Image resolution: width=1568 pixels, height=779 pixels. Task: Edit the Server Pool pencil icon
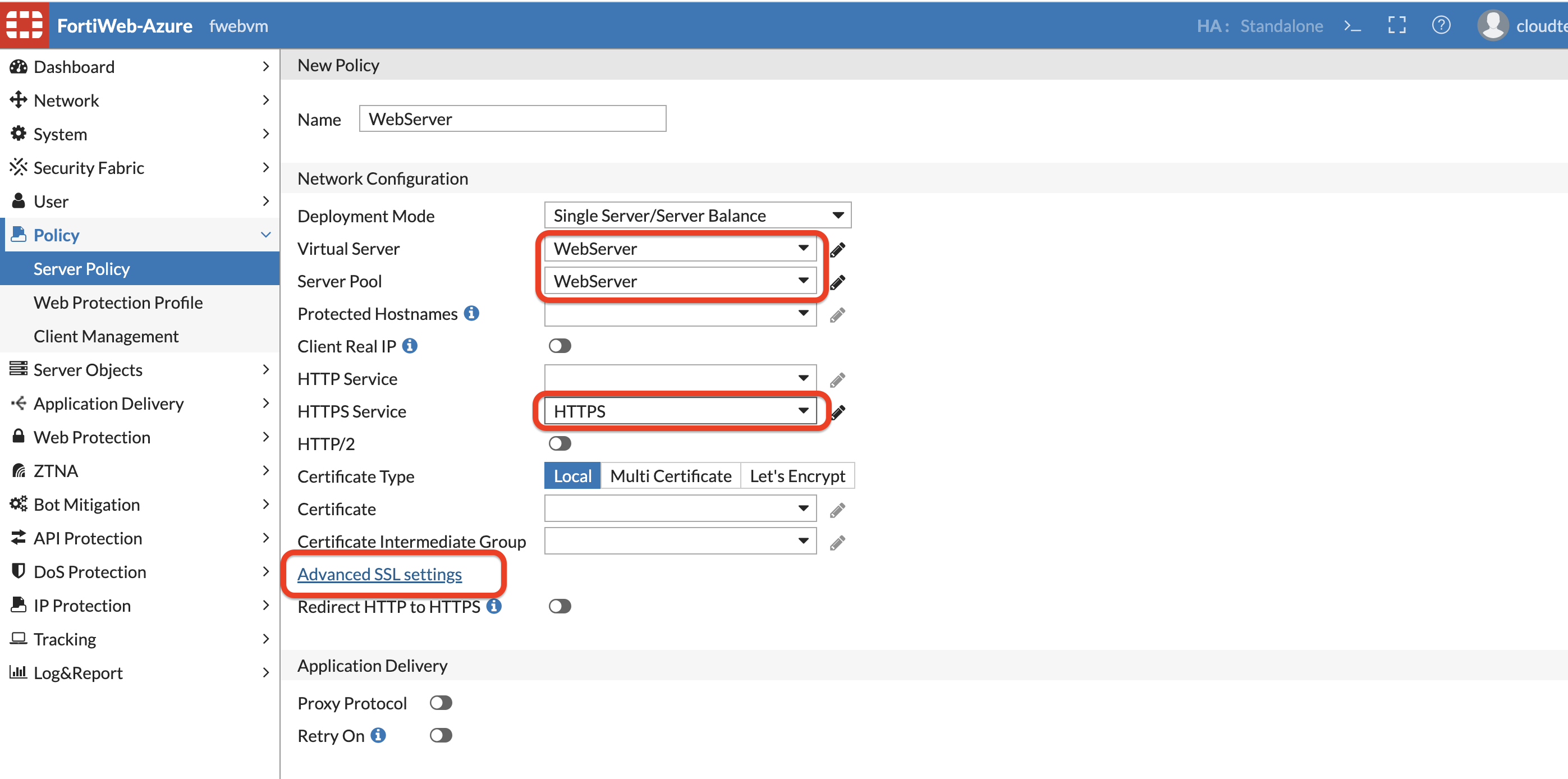[x=837, y=282]
